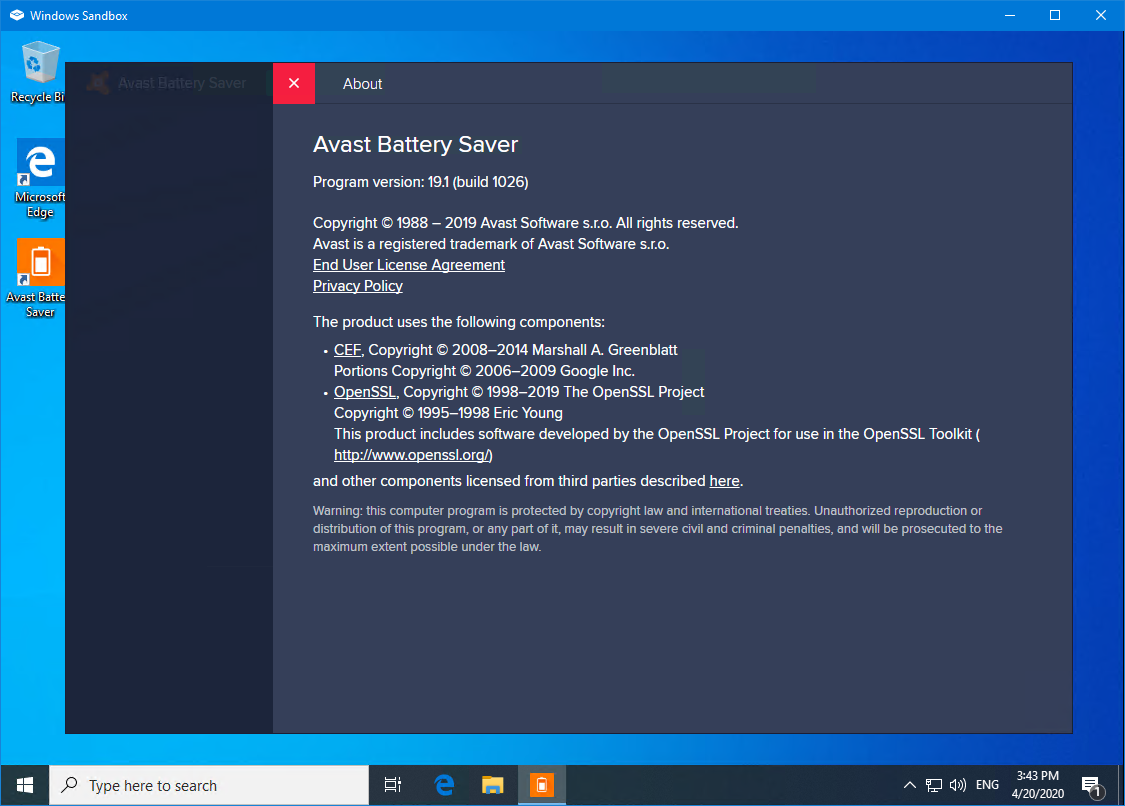
Task: Select the Avast Battery Saver desktop shortcut
Action: (37, 278)
